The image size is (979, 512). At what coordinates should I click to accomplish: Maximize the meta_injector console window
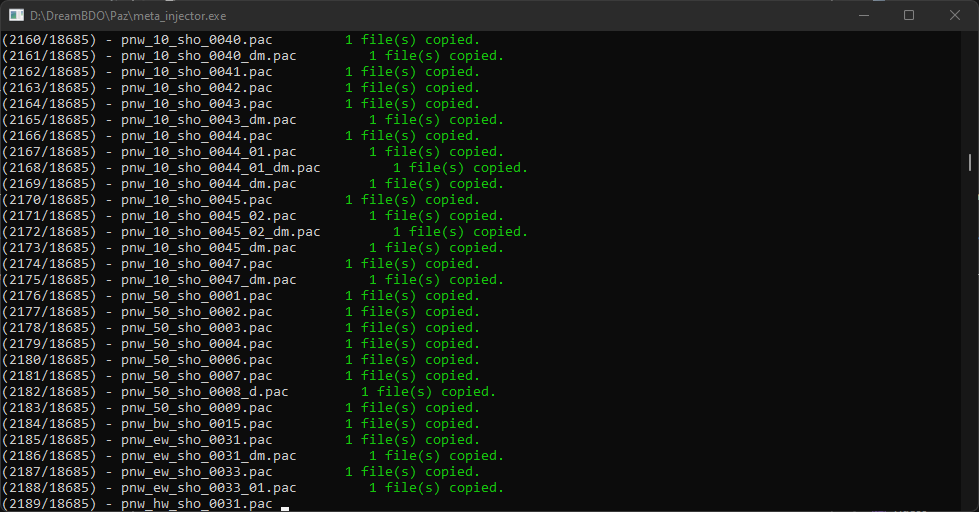pos(908,15)
